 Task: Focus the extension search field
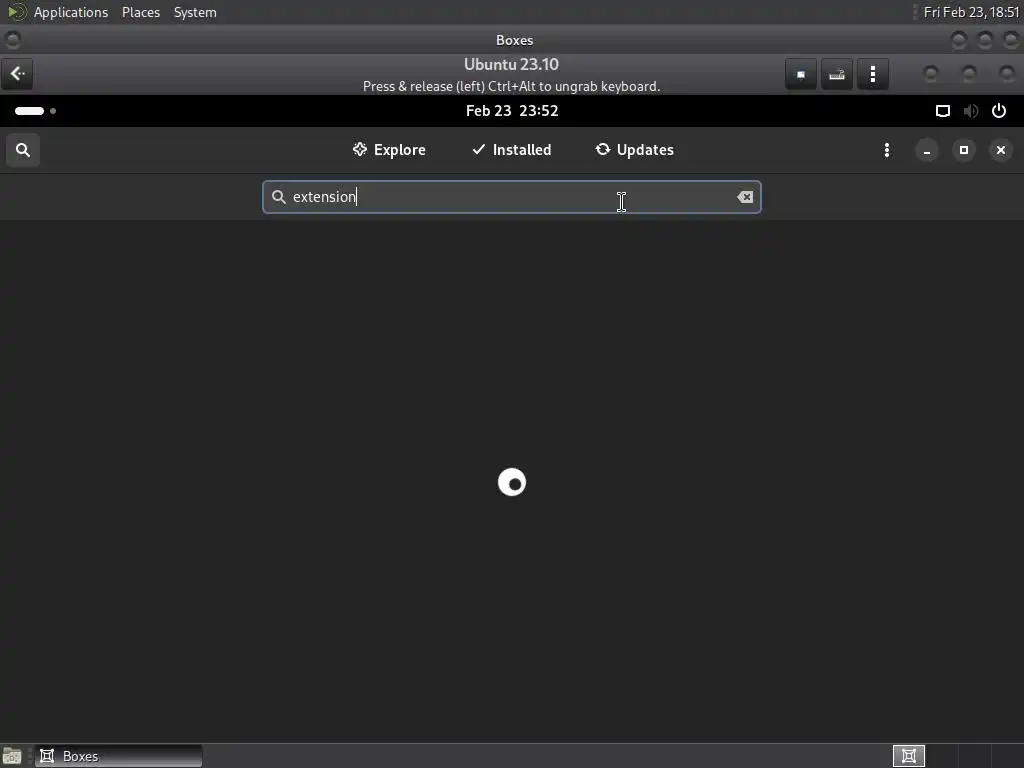pyautogui.click(x=511, y=197)
